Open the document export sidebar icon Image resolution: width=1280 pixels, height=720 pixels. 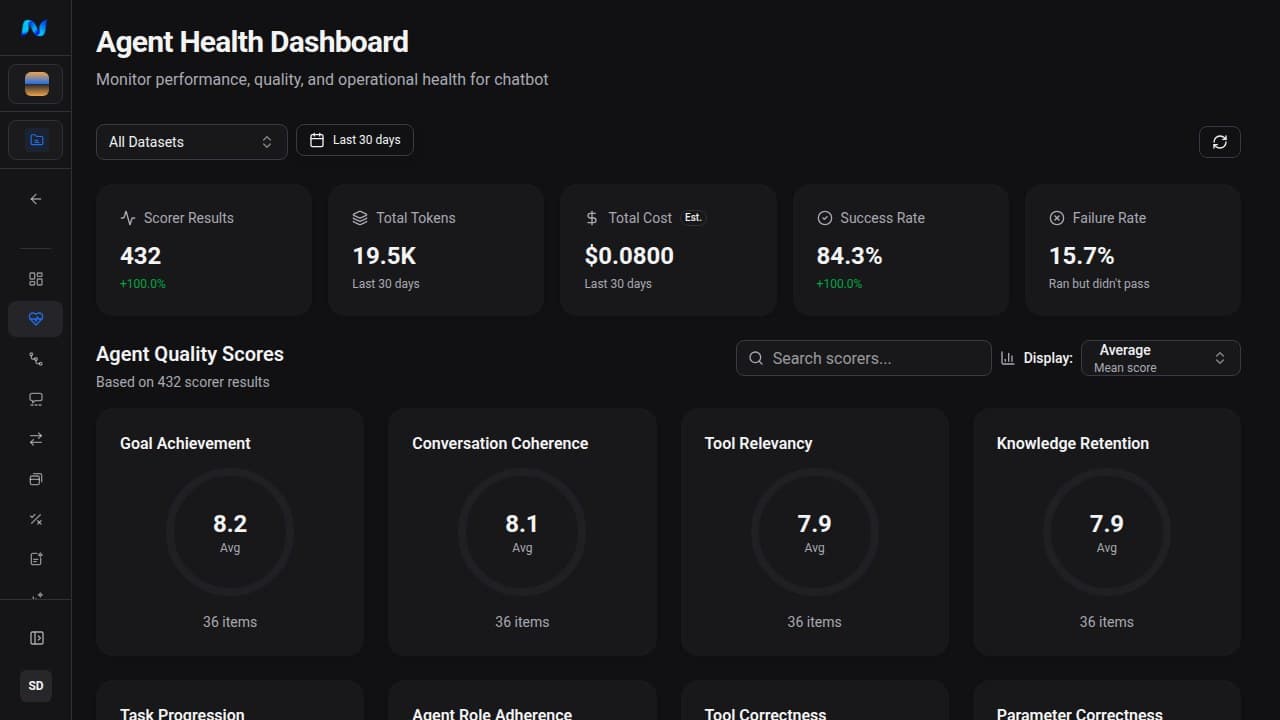pos(36,559)
